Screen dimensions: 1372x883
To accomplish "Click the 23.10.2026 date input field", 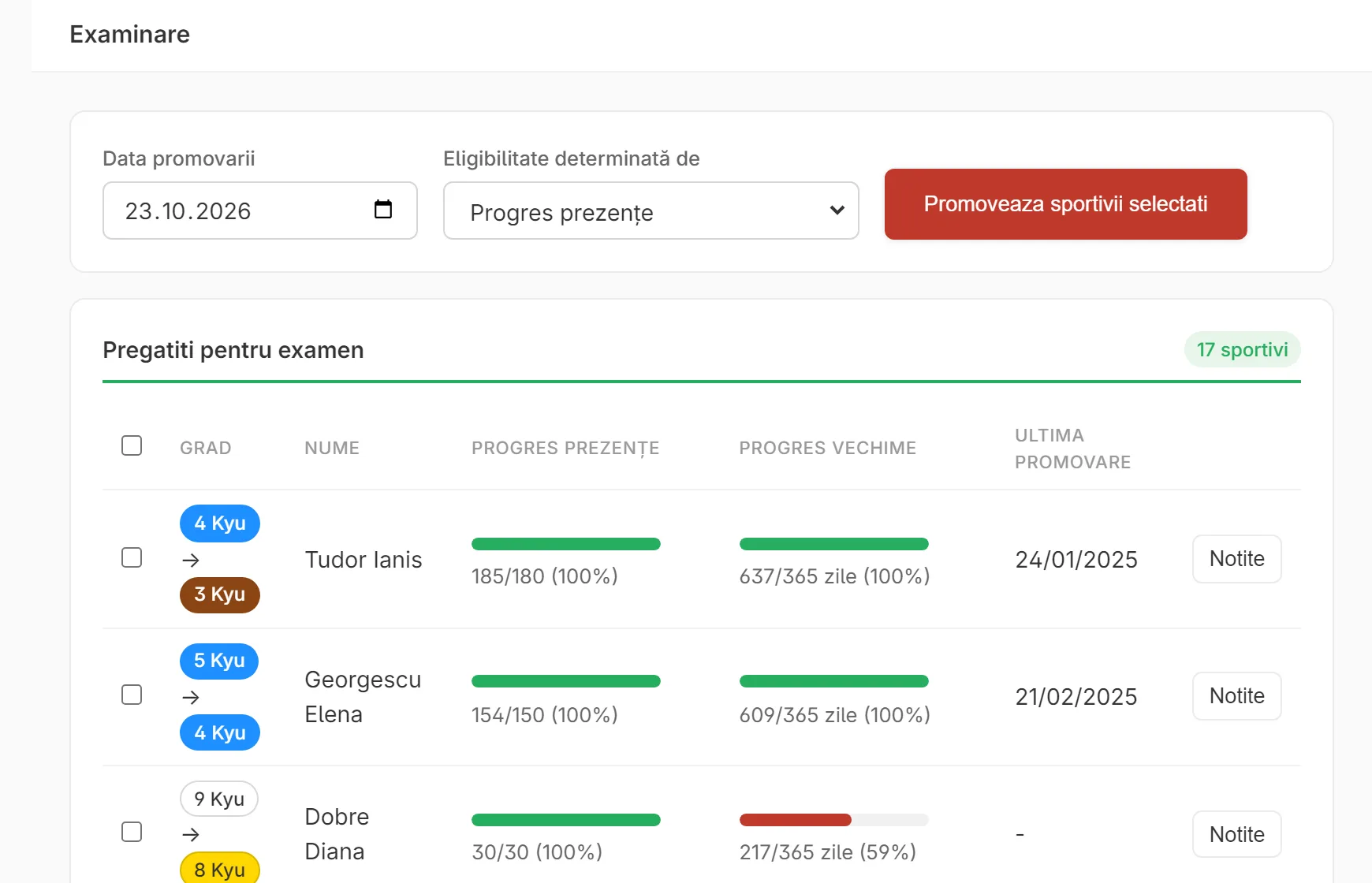I will (x=260, y=211).
